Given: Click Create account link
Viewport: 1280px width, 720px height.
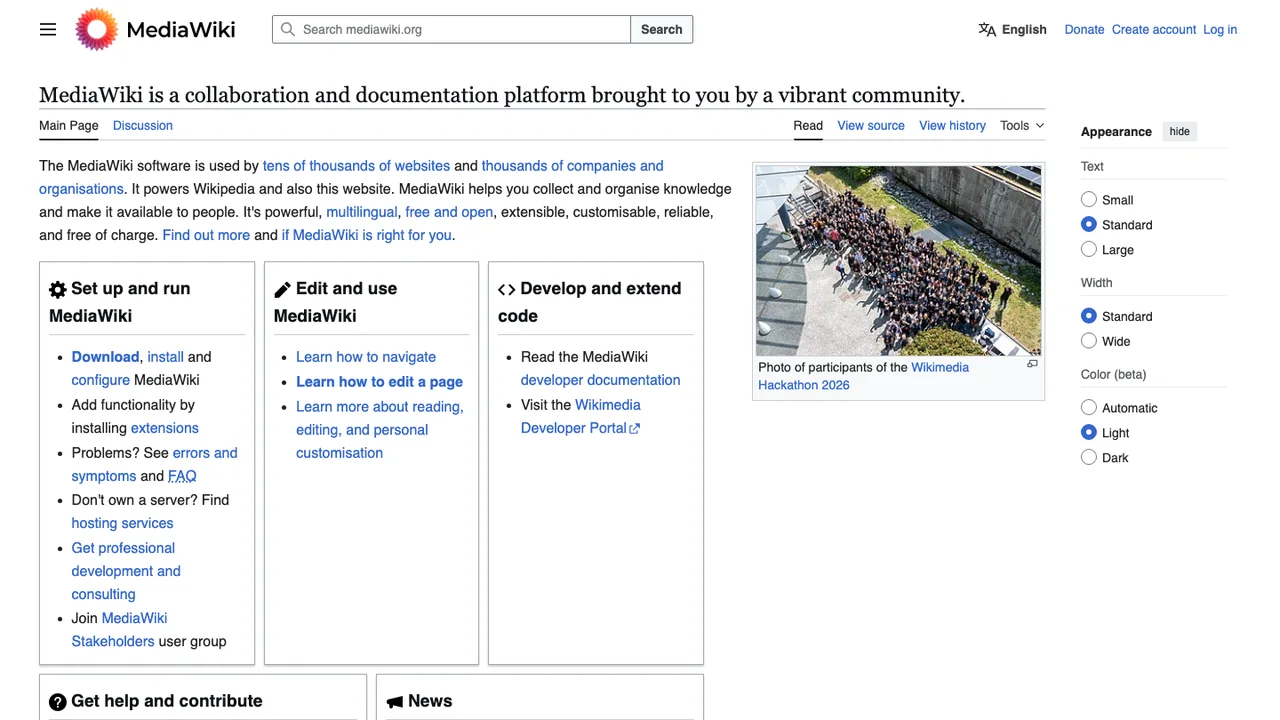Looking at the screenshot, I should click(1154, 29).
